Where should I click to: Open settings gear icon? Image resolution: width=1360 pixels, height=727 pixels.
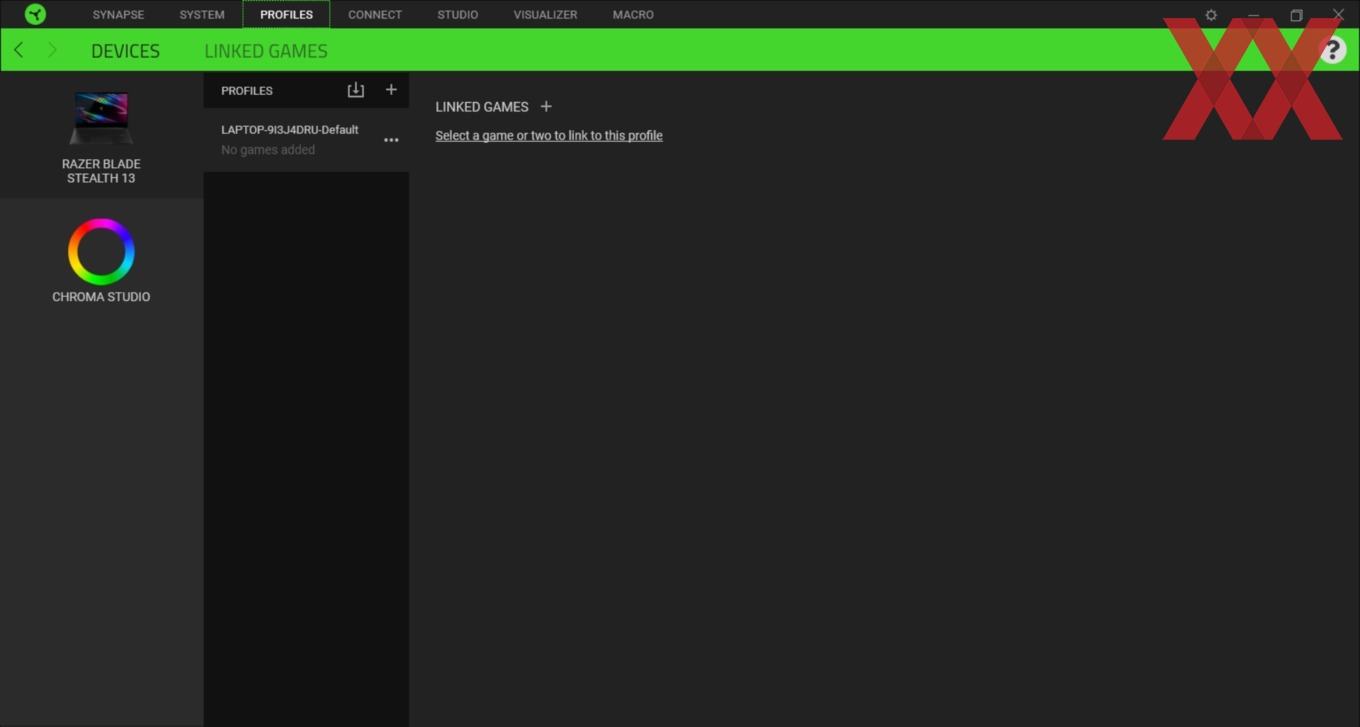[x=1211, y=15]
